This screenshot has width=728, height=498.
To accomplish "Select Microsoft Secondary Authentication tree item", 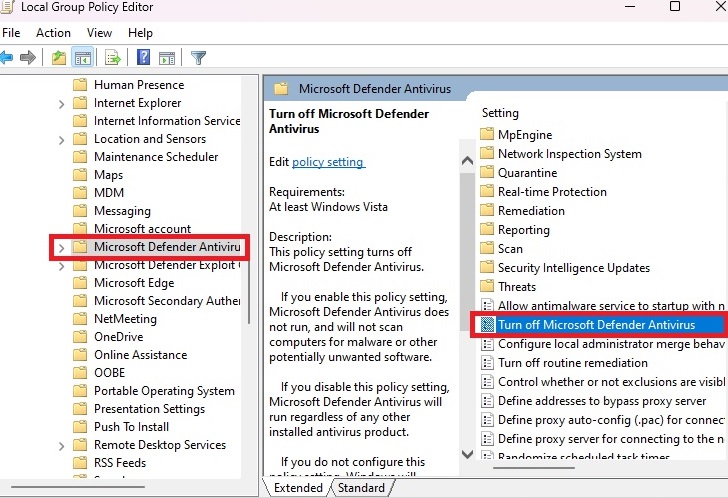I will coord(167,301).
